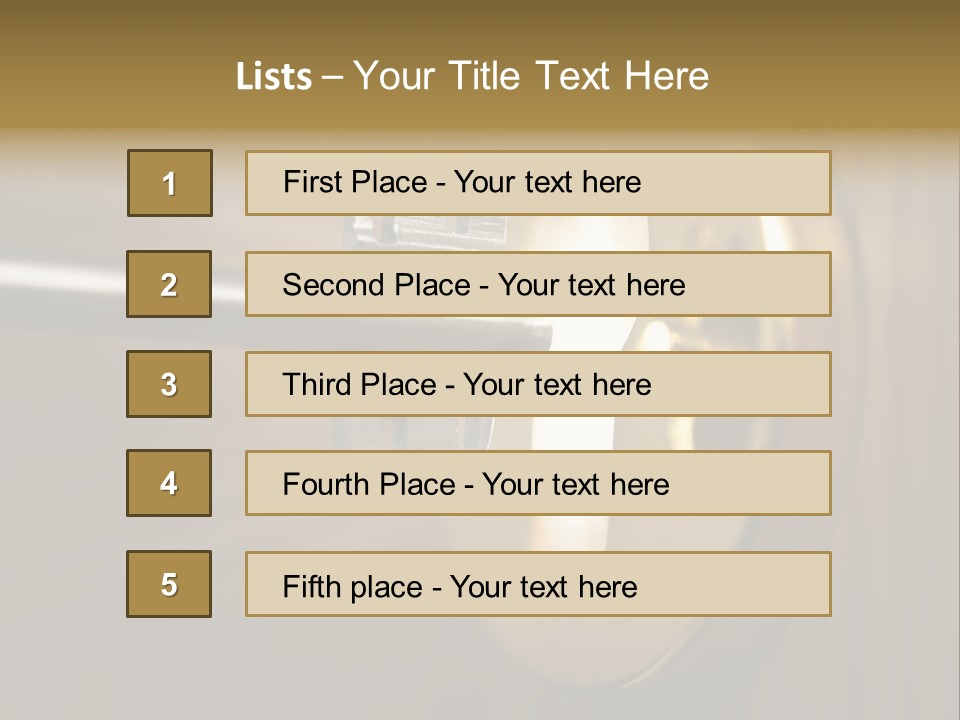960x720 pixels.
Task: Select the number 1 box
Action: [x=170, y=183]
